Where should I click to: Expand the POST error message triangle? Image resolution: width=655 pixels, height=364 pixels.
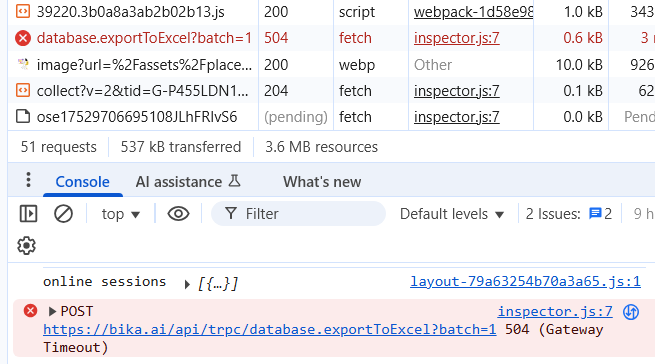click(52, 311)
